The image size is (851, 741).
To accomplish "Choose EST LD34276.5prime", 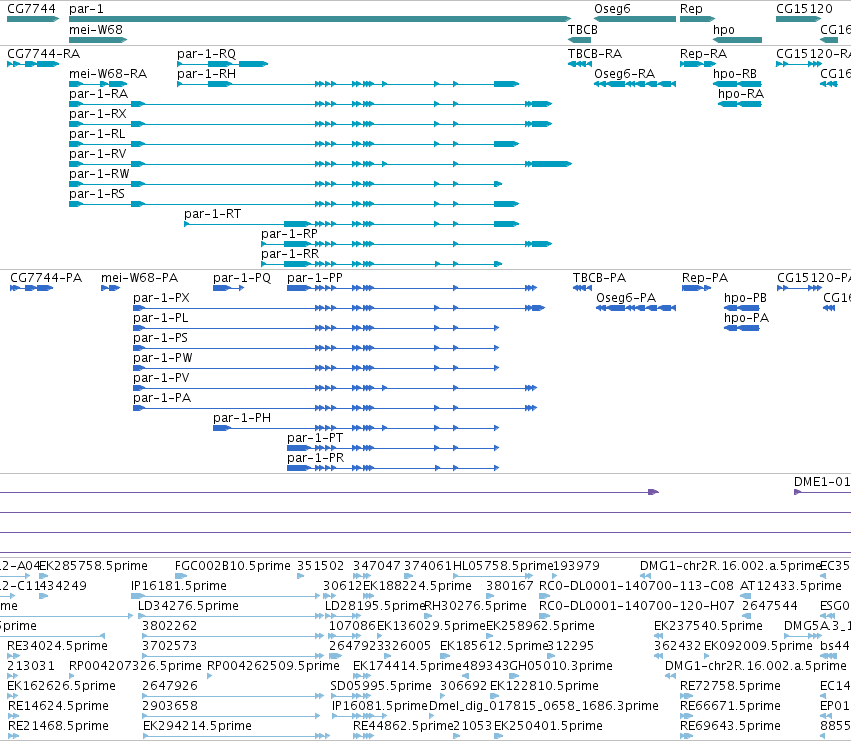I will pos(188,606).
